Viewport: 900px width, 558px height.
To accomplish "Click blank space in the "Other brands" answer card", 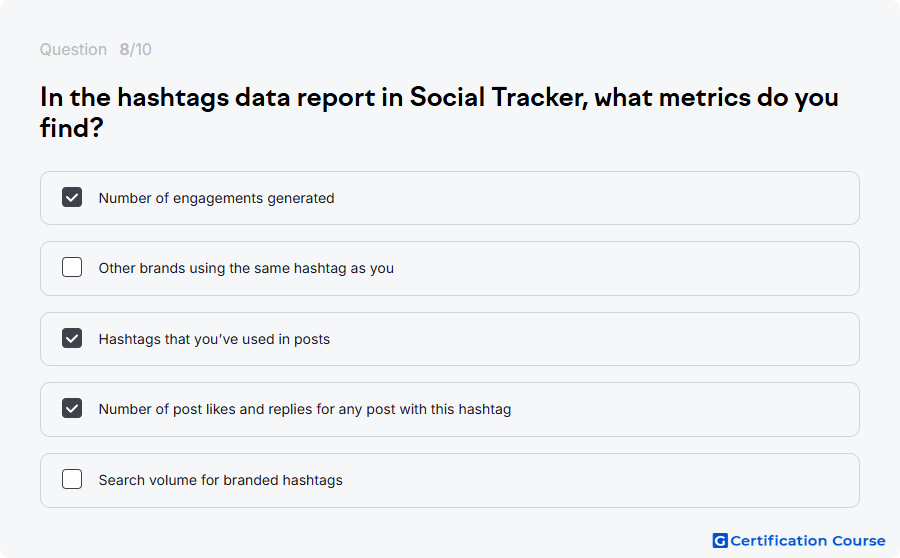I will click(626, 268).
